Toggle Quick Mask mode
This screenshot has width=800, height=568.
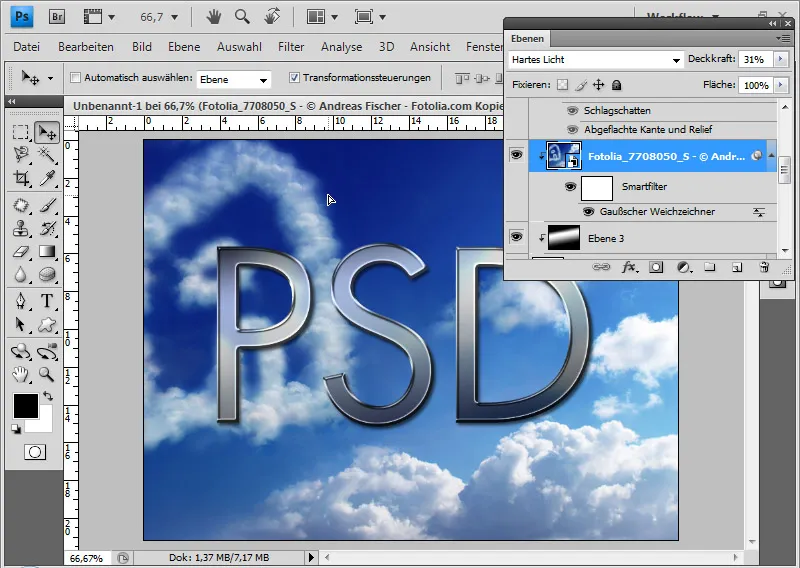35,452
